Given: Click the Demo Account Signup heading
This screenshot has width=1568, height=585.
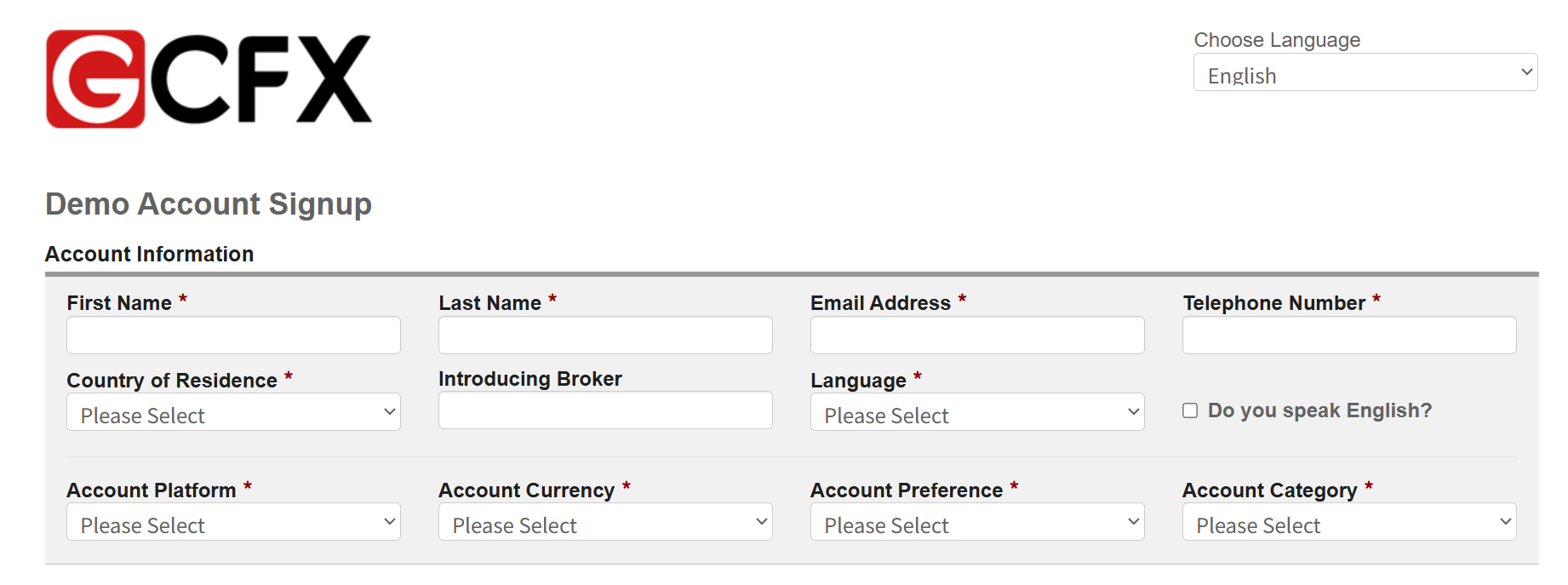Looking at the screenshot, I should (209, 204).
